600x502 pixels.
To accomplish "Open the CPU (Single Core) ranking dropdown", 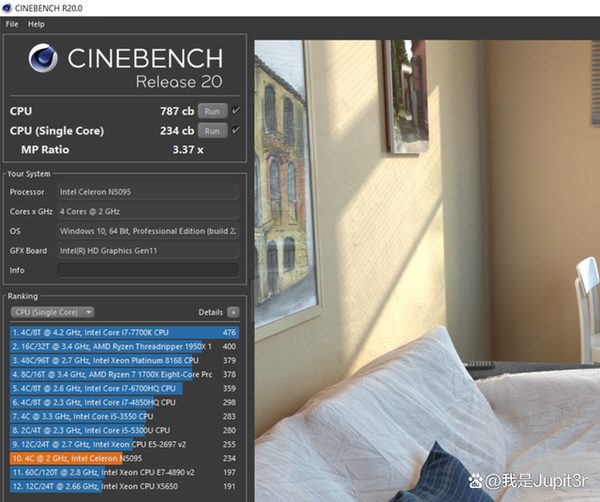I will tap(52, 312).
